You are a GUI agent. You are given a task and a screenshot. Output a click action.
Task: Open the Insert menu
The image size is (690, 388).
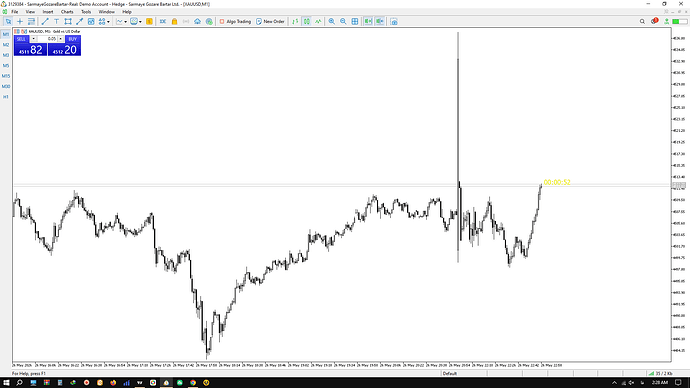coord(48,12)
